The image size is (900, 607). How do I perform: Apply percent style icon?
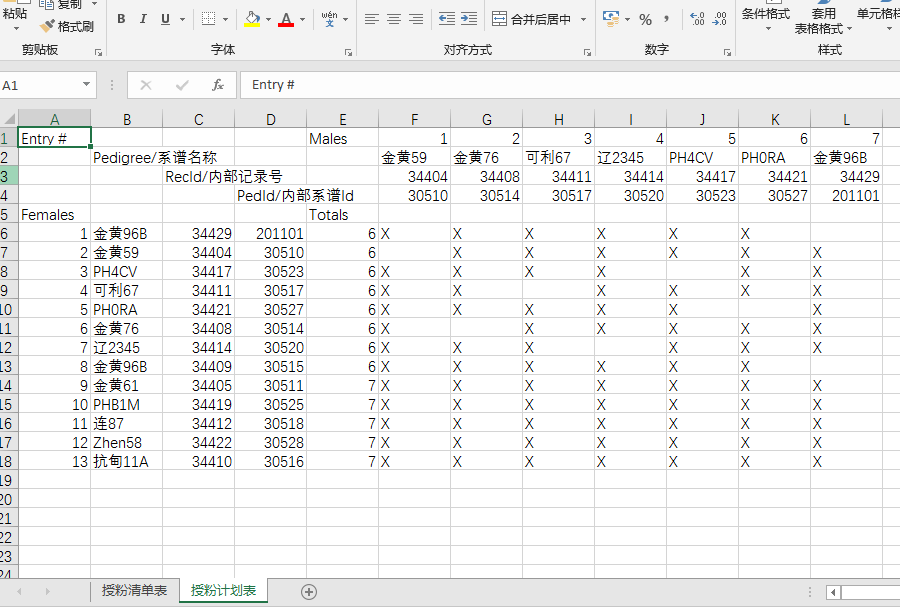(646, 20)
